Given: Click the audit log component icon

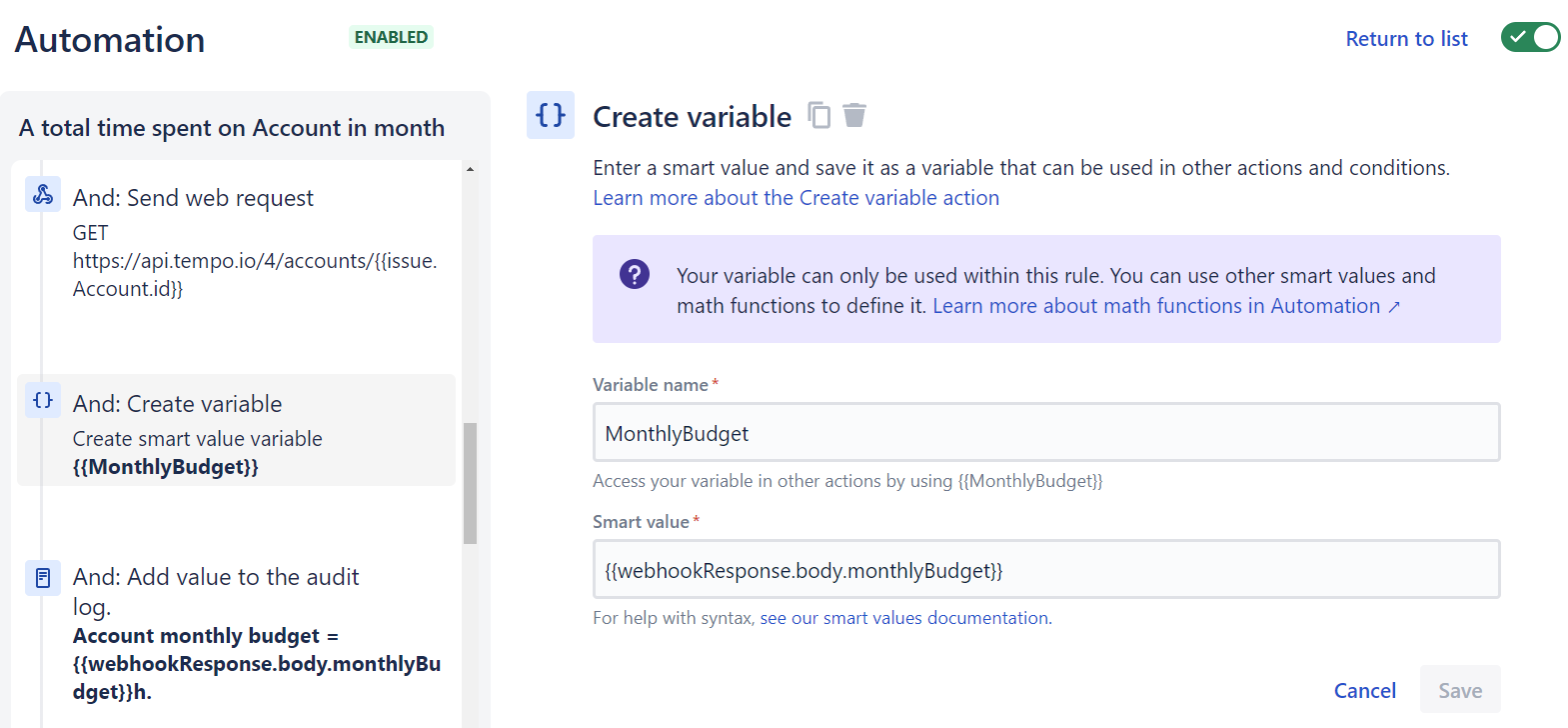Looking at the screenshot, I should [x=43, y=577].
